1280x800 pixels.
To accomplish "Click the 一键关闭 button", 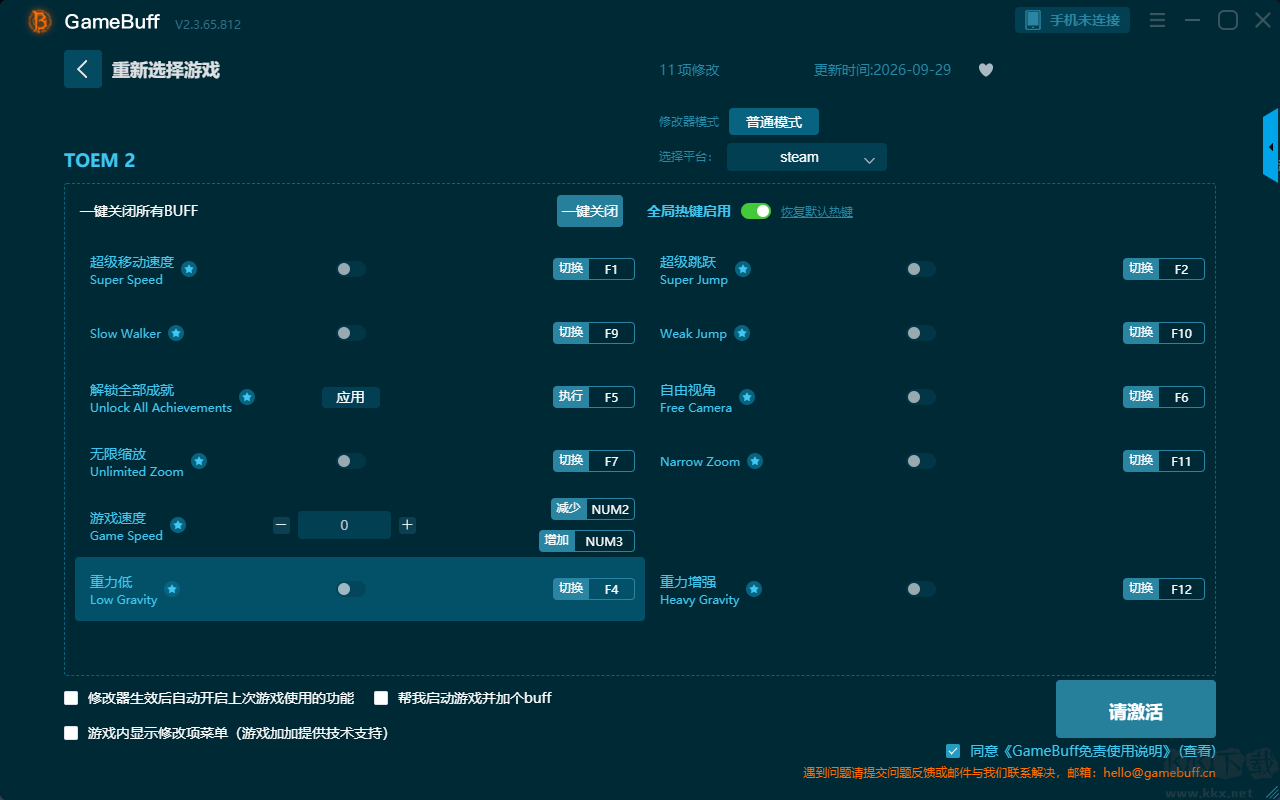I will tap(590, 211).
